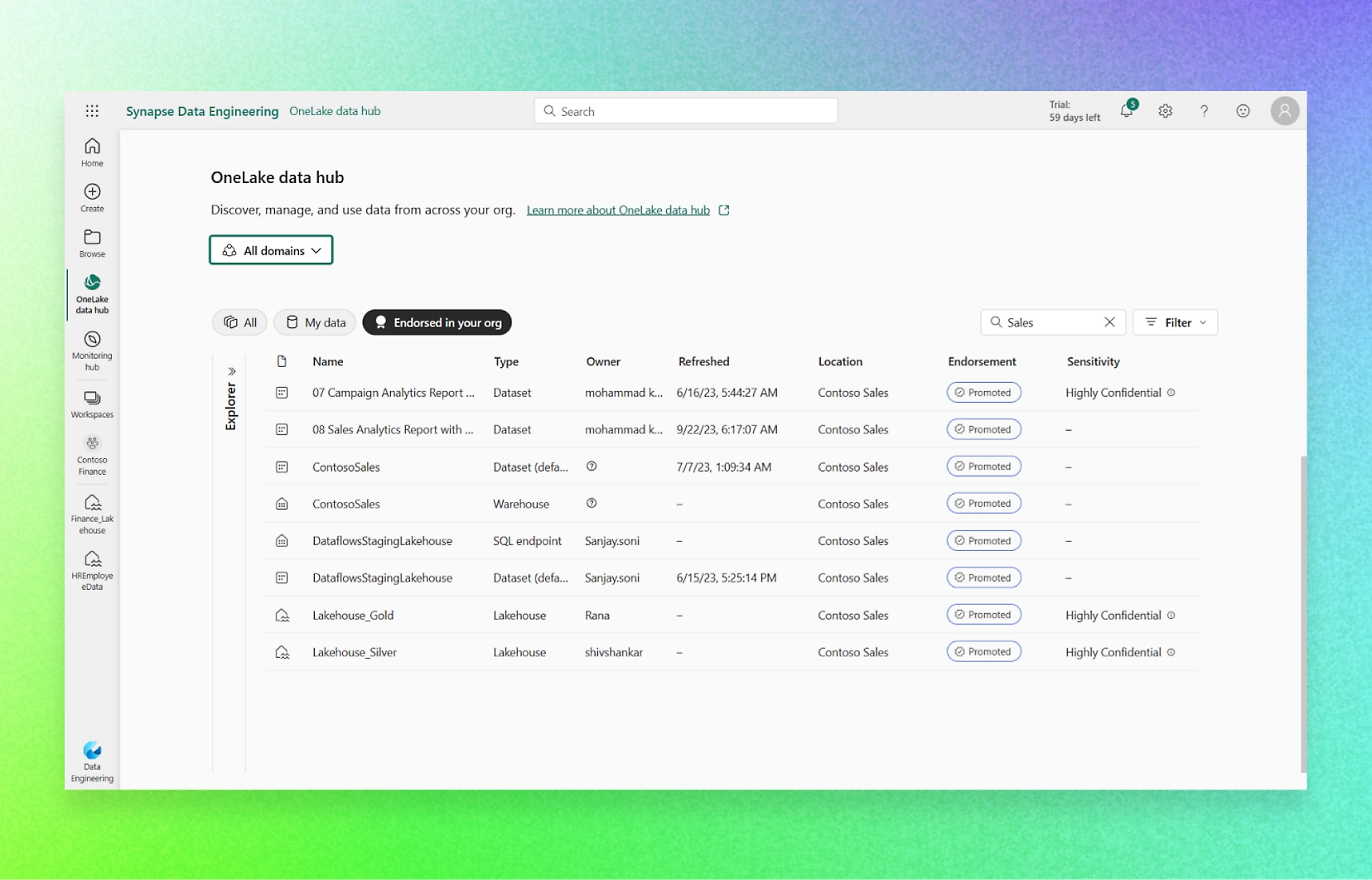Image resolution: width=1372 pixels, height=880 pixels.
Task: Open user account avatar
Action: pyautogui.click(x=1285, y=111)
